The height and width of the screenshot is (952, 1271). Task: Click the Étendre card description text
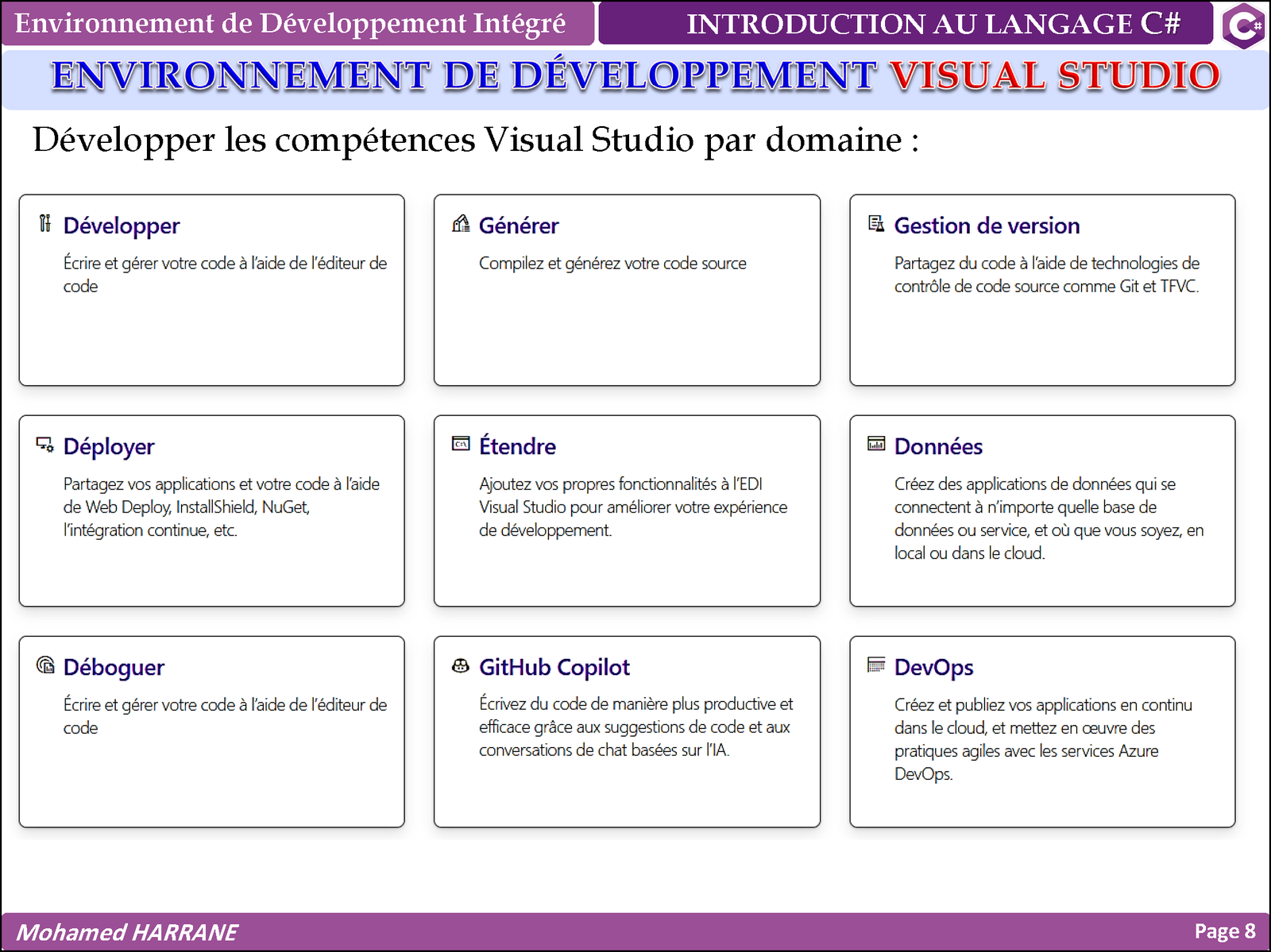click(x=633, y=507)
